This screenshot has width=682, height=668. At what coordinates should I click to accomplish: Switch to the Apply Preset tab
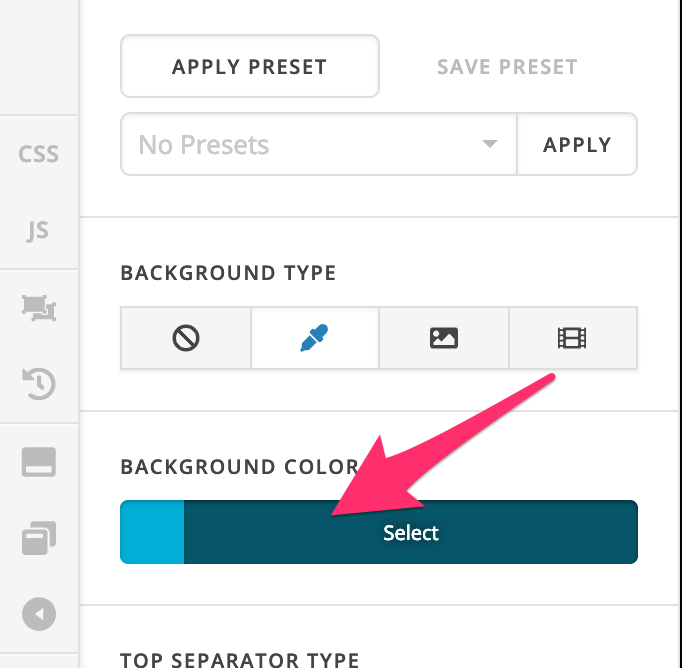point(250,66)
